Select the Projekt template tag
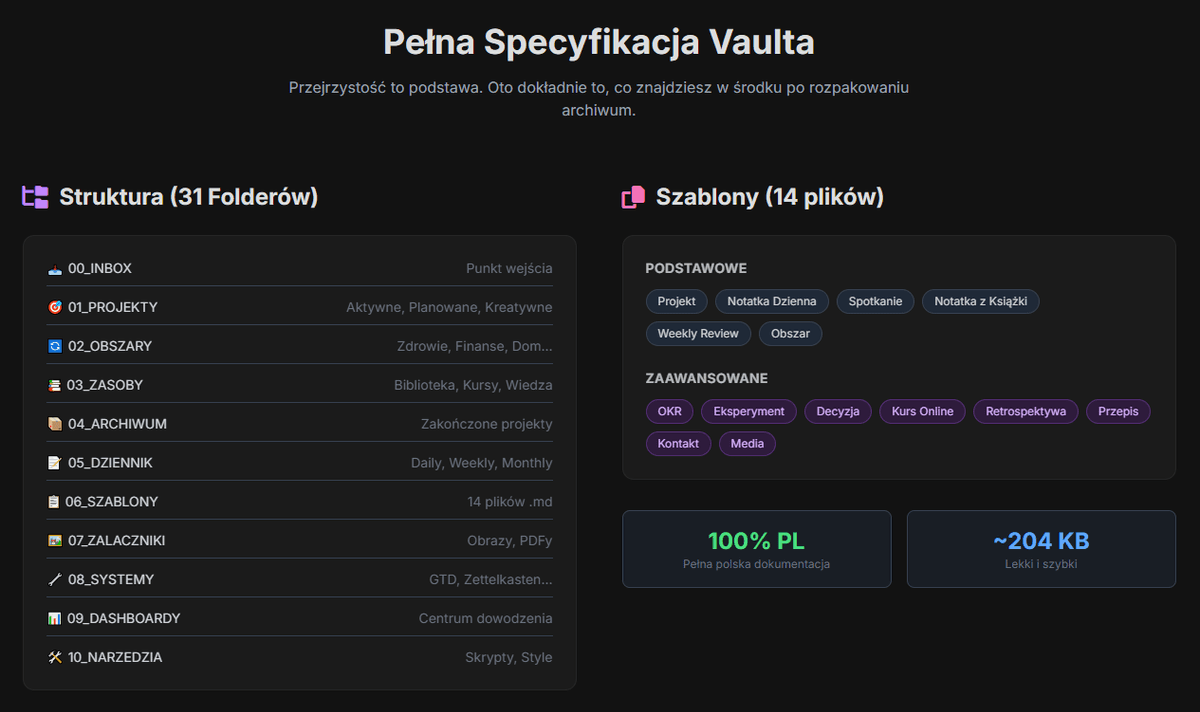 click(x=677, y=301)
